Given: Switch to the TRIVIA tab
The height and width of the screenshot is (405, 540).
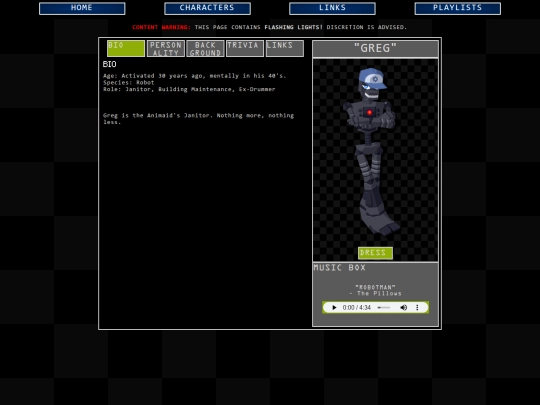Looking at the screenshot, I should pos(245,48).
